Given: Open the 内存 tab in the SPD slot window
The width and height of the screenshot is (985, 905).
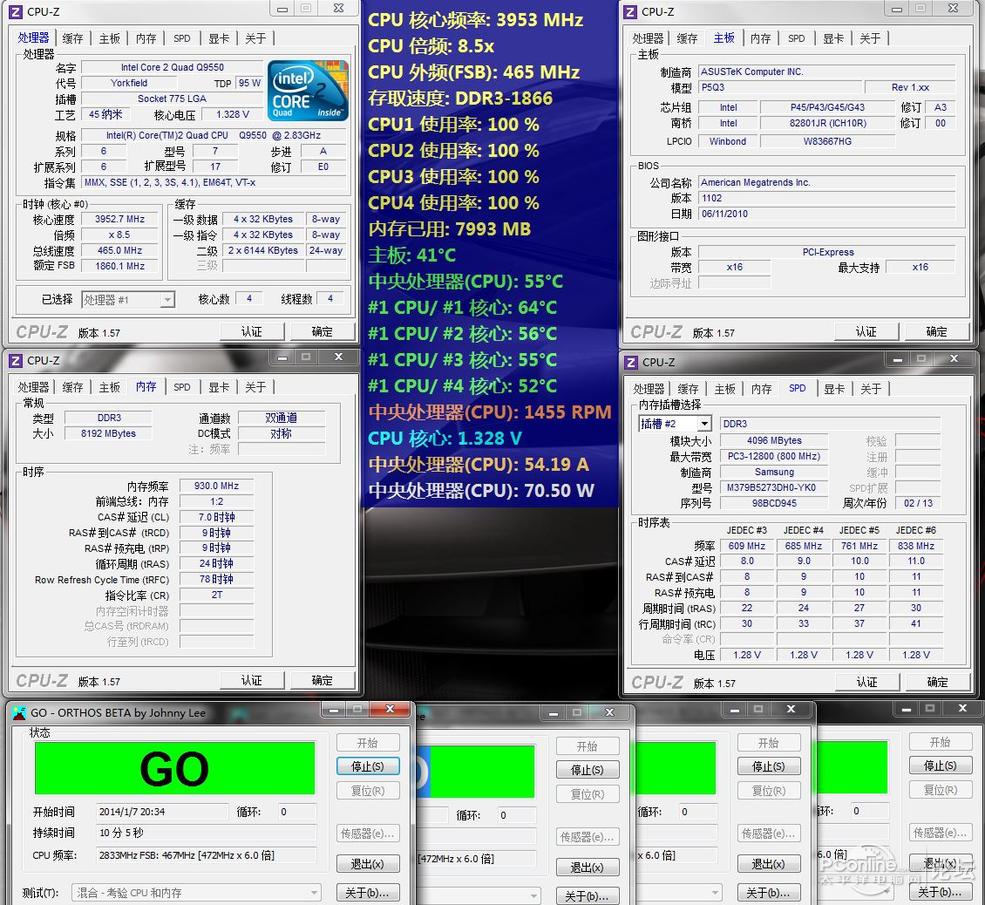Looking at the screenshot, I should [761, 389].
